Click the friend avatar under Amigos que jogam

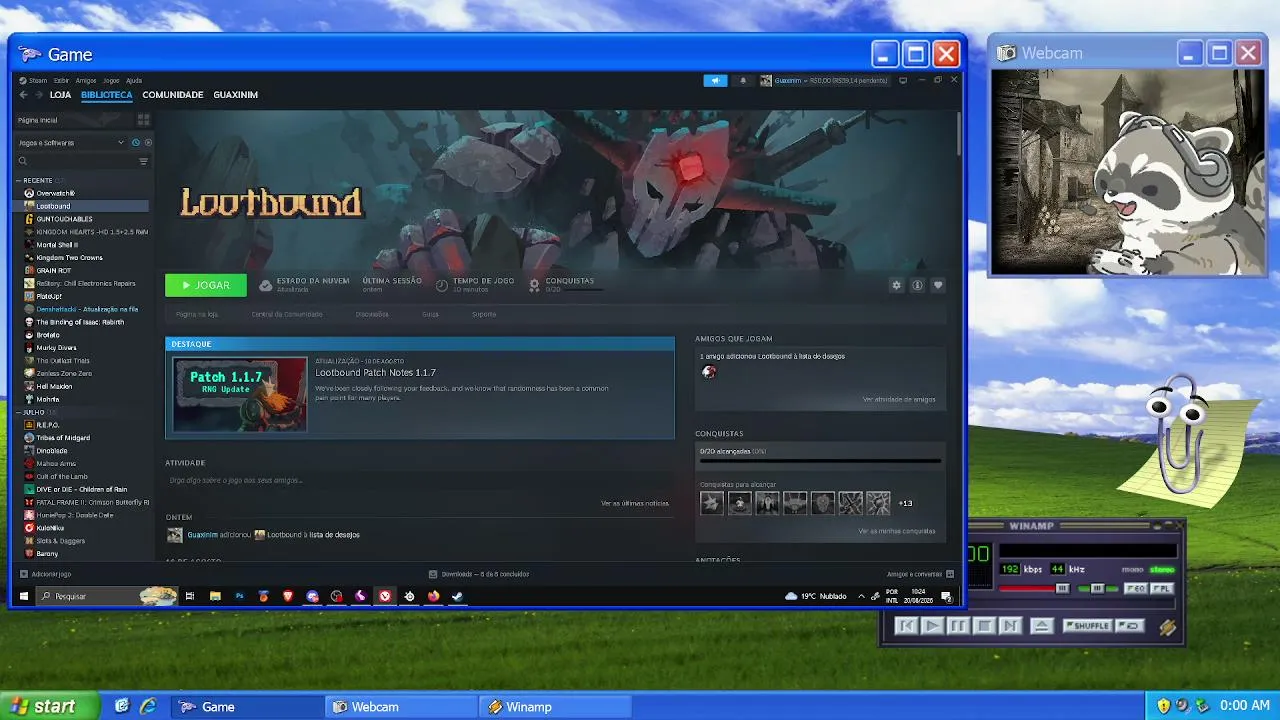pos(709,372)
